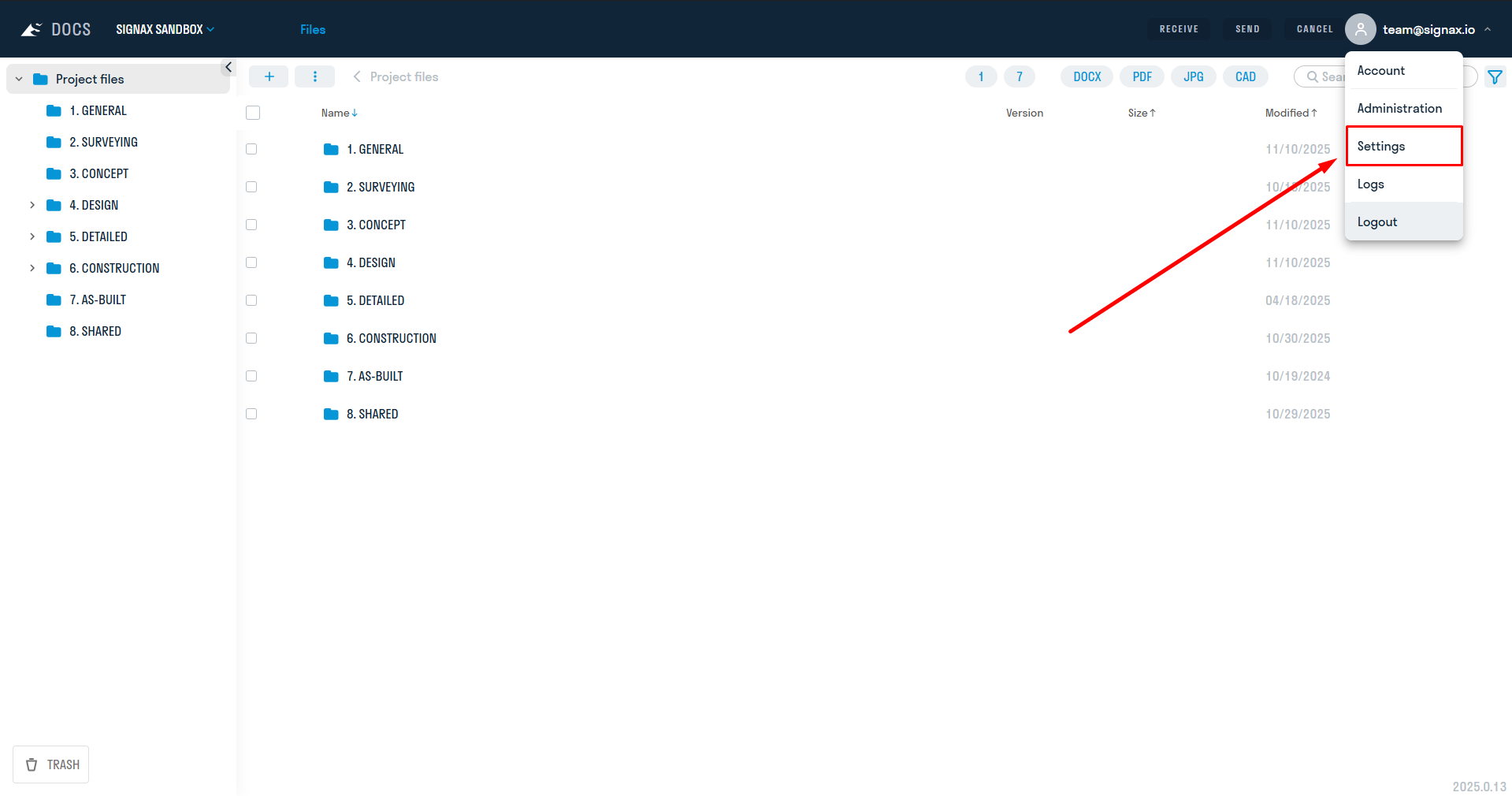Open the TRASH button
1512x796 pixels.
click(x=51, y=764)
